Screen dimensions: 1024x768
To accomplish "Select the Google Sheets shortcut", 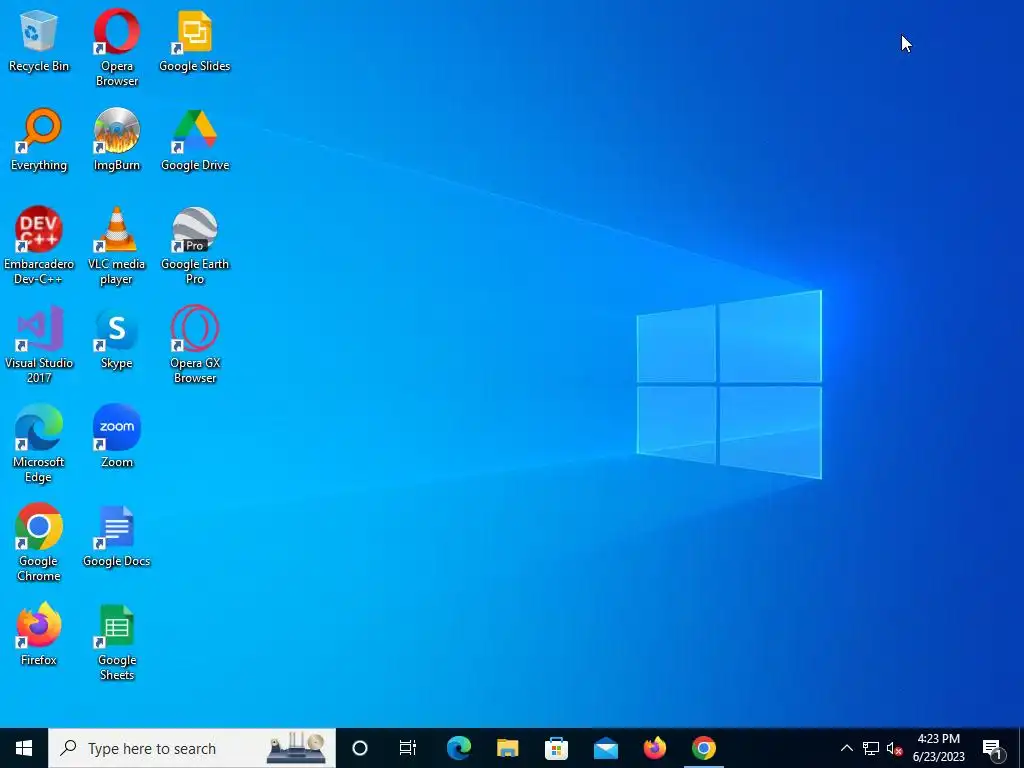I will tap(117, 642).
